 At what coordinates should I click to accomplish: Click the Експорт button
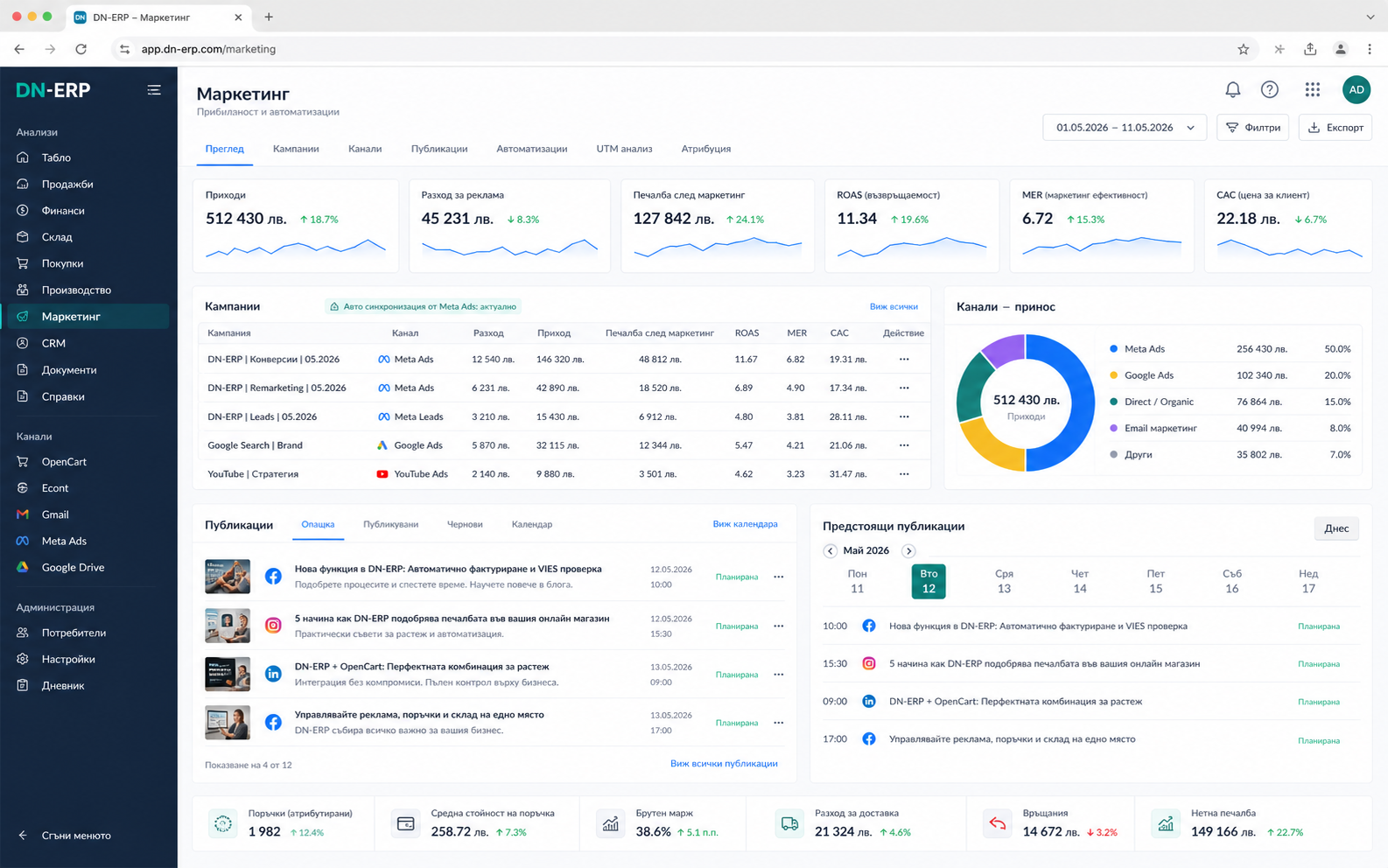[1335, 128]
